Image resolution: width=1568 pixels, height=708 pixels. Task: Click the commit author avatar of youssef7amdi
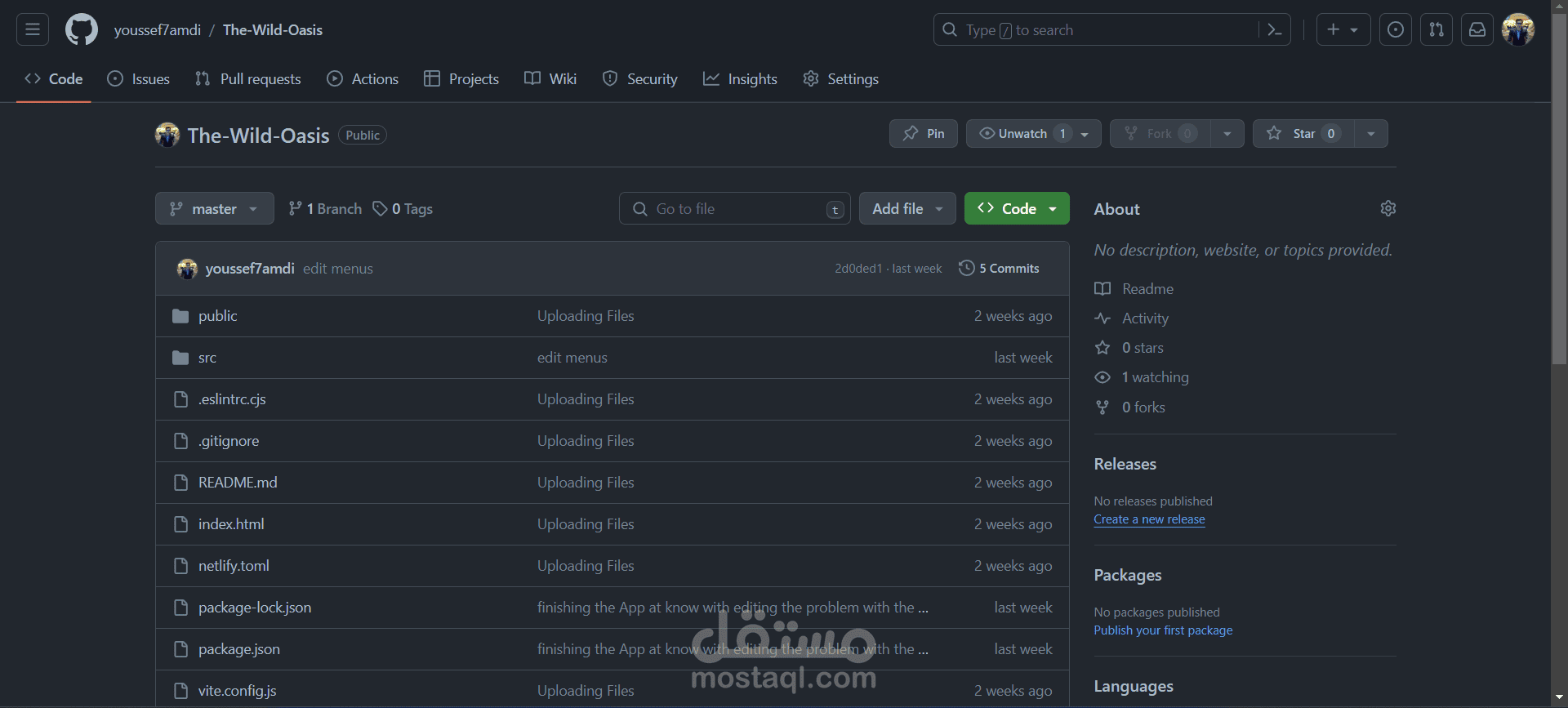[187, 269]
